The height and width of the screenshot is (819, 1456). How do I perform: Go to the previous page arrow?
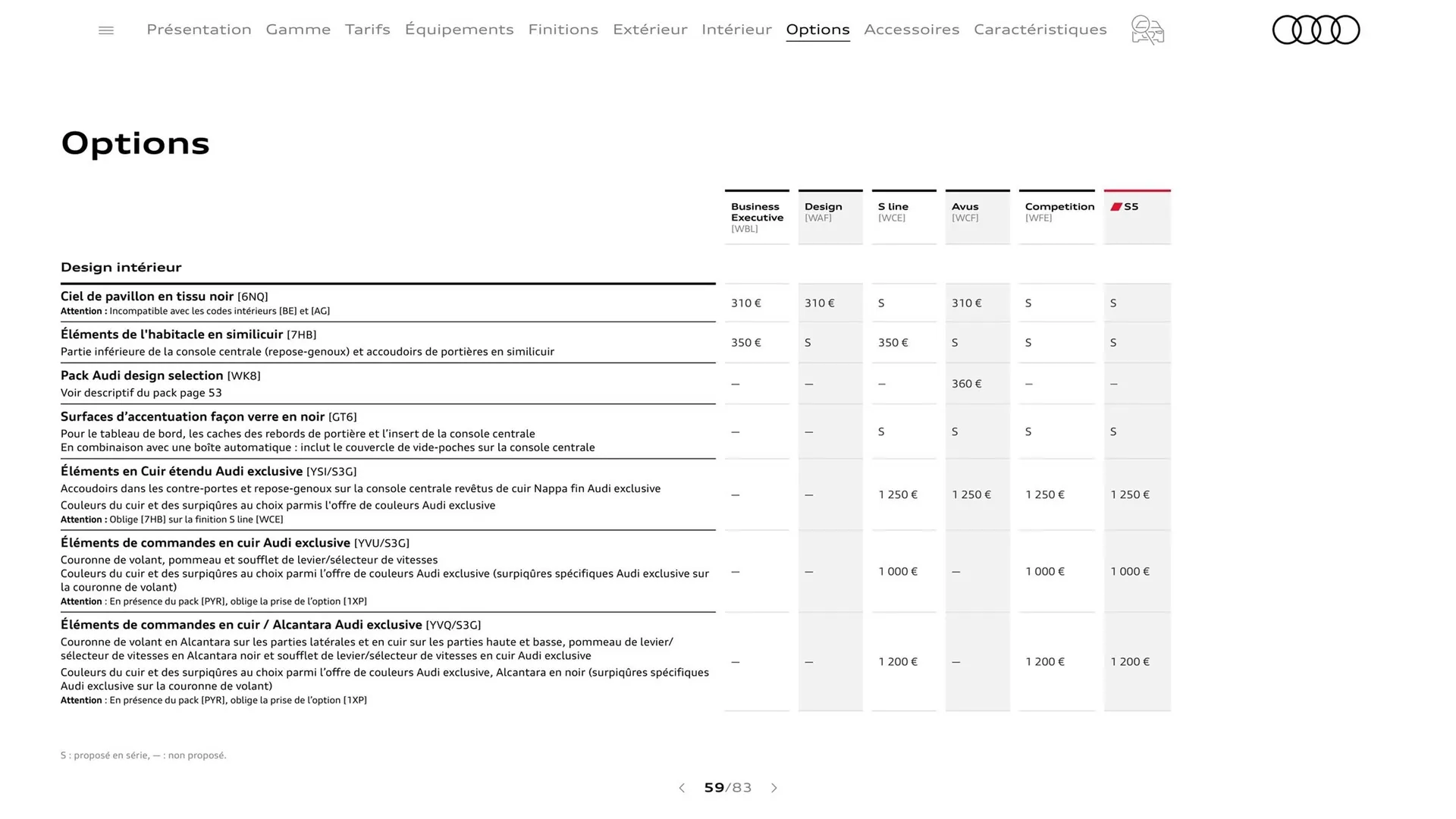[682, 788]
